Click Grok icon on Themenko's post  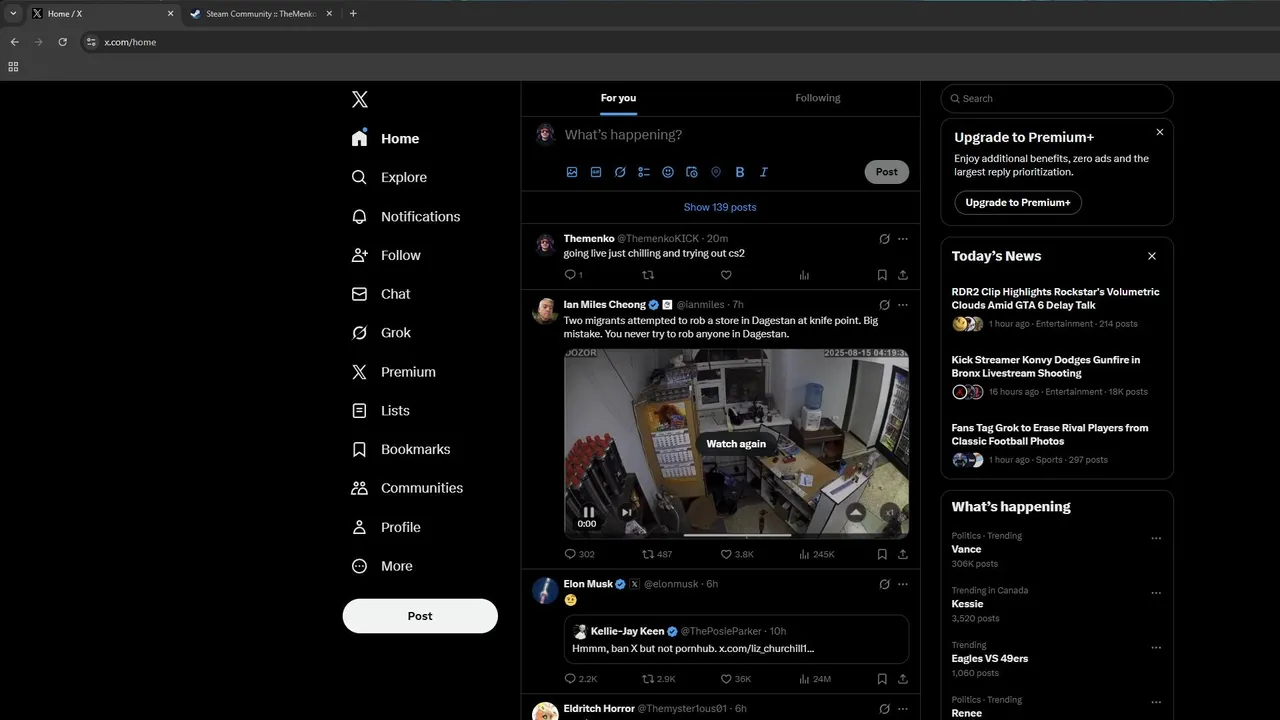coord(884,239)
